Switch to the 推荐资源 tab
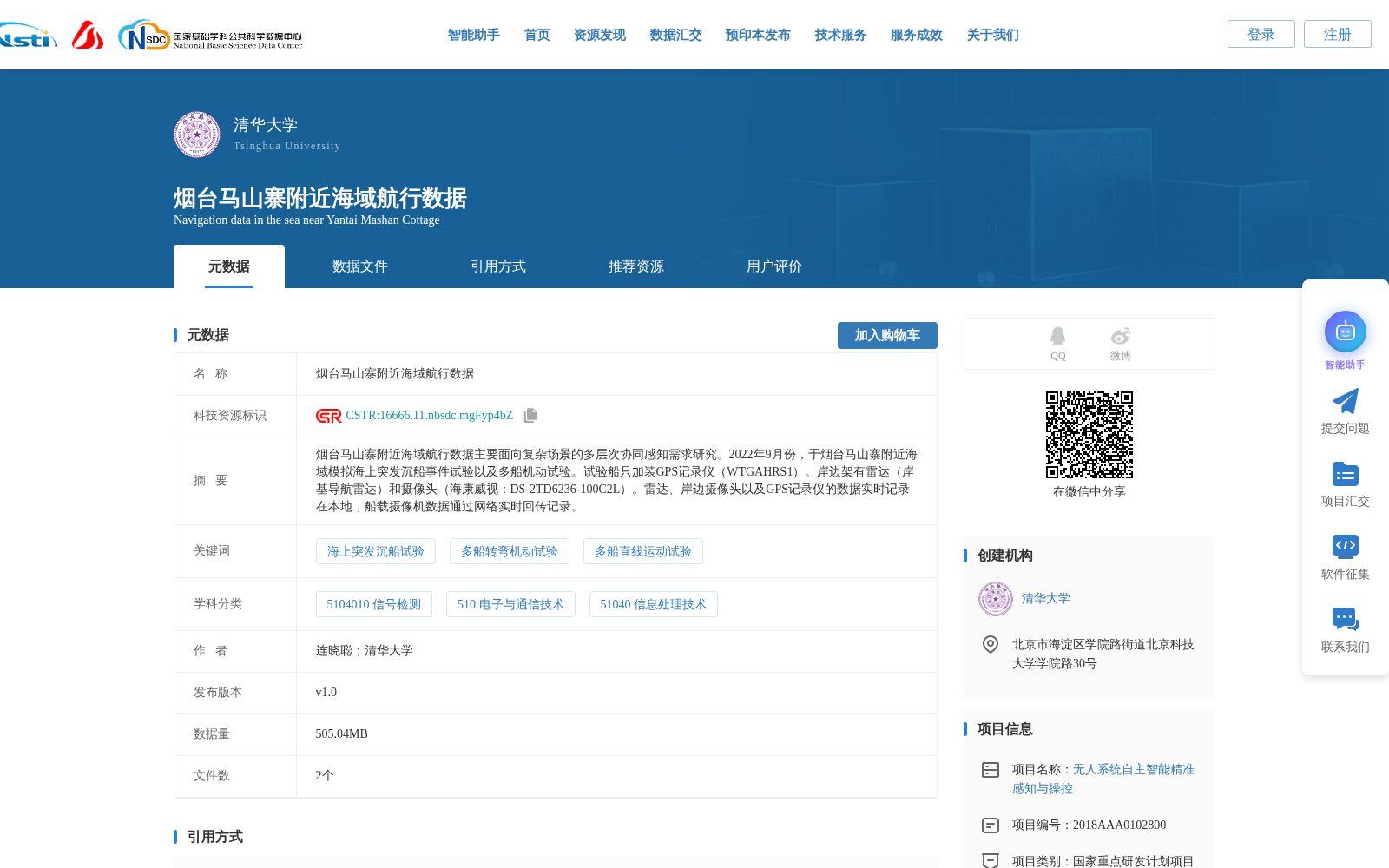 pyautogui.click(x=636, y=266)
